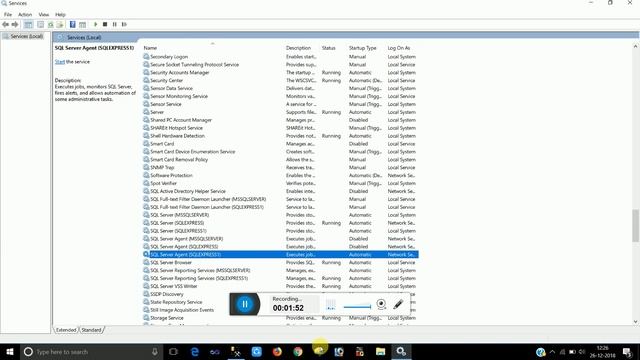Screen dimensions: 640x360
Task: Show hidden system tray icons
Action: click(x=552, y=351)
